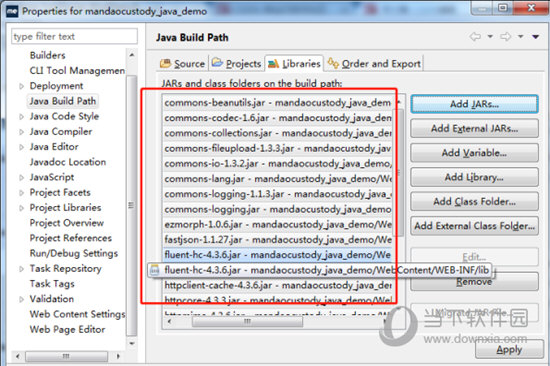Select commons-io-1.3.2.jar entry
Screen dimensions: 550x366
[x=277, y=164]
